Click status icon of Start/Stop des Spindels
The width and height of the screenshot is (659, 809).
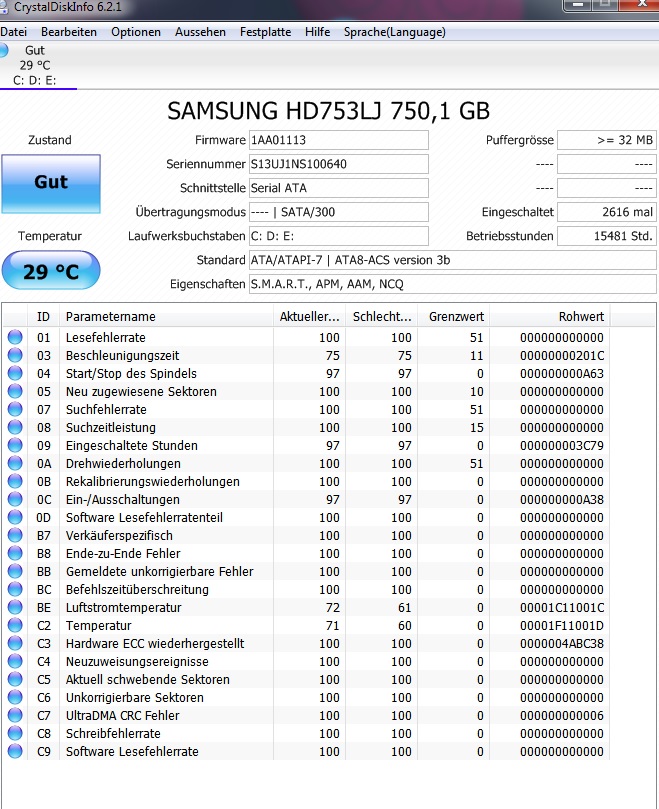(x=15, y=374)
